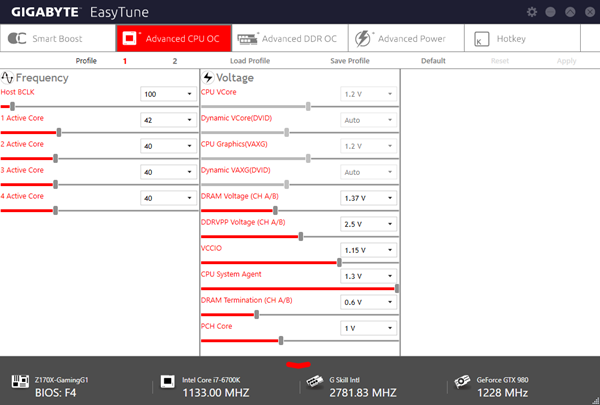Click the 3 Active Core slider handle
The width and height of the screenshot is (600, 405).
[x=55, y=185]
